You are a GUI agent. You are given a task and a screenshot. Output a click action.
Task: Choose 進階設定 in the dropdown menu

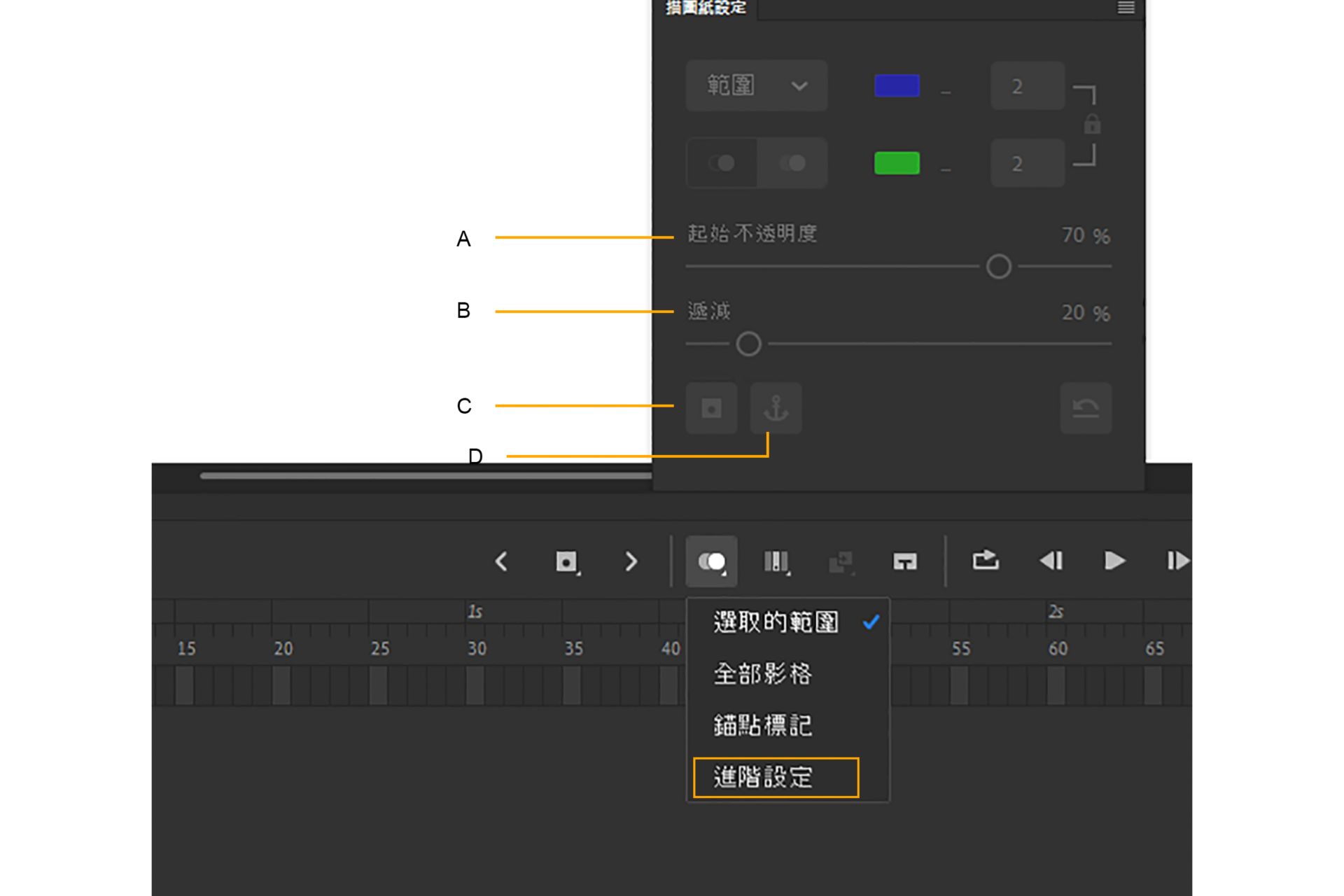(x=776, y=778)
